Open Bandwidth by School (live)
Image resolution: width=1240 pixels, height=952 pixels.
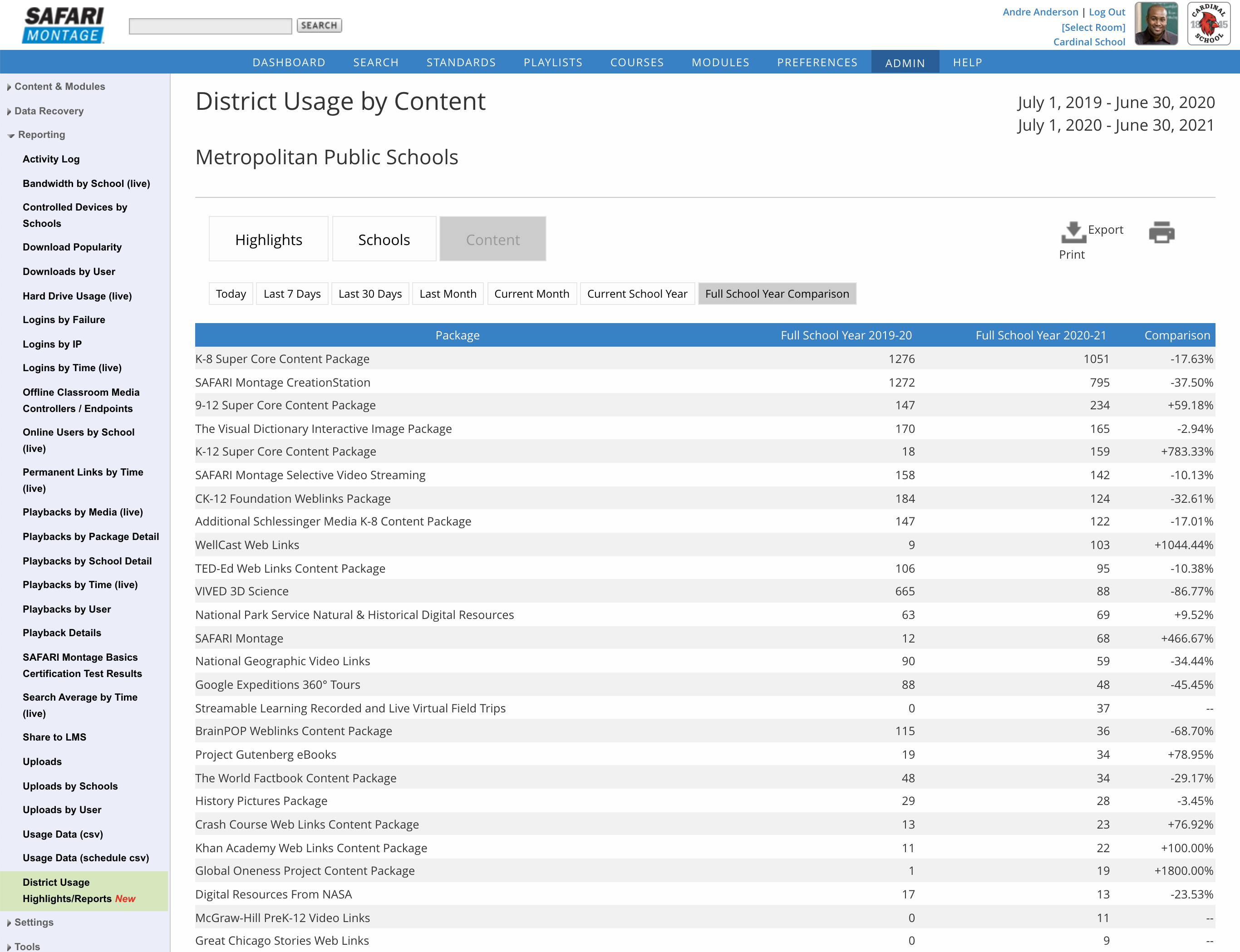(x=86, y=183)
